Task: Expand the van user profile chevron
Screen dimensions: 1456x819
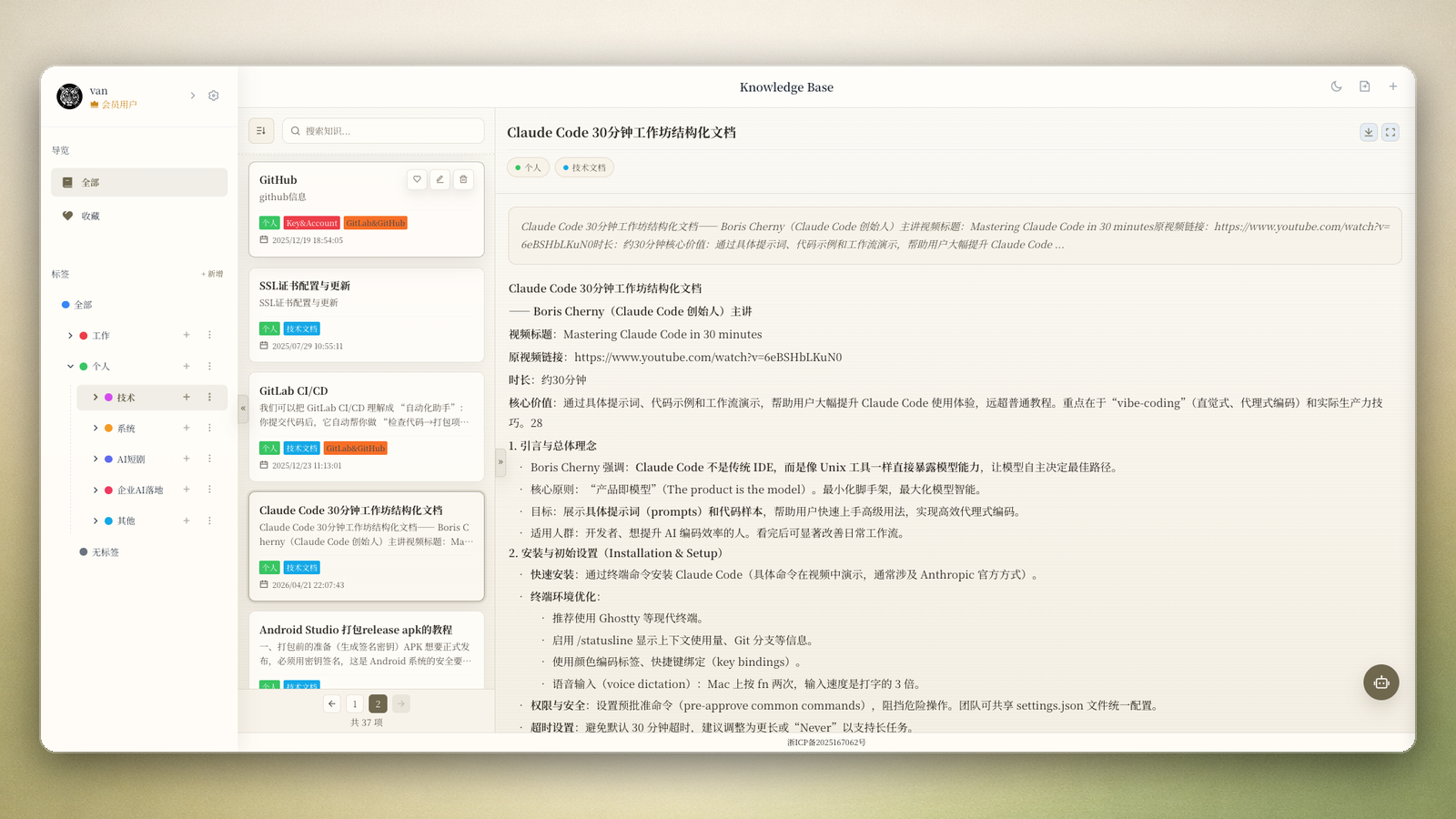Action: point(193,96)
